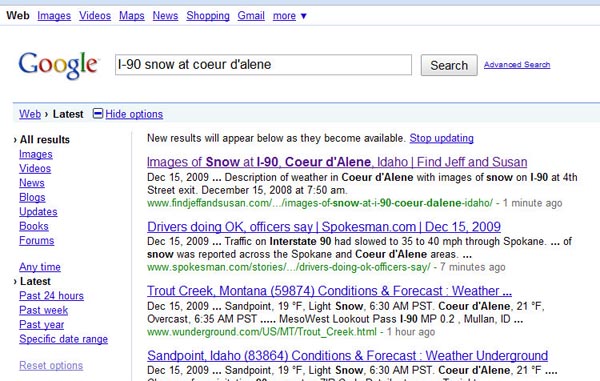
Task: Click the Google logo
Action: (x=58, y=65)
